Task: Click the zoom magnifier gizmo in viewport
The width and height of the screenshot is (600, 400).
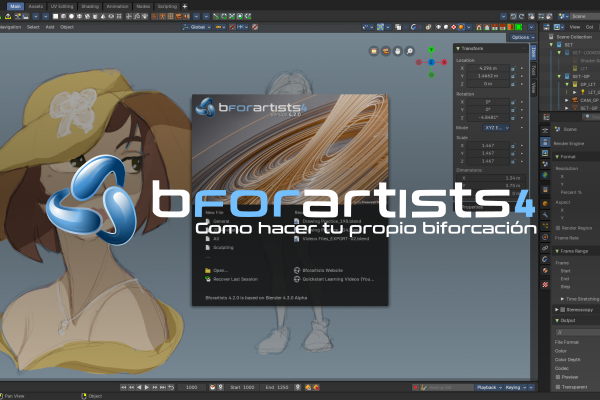Action: tap(409, 51)
